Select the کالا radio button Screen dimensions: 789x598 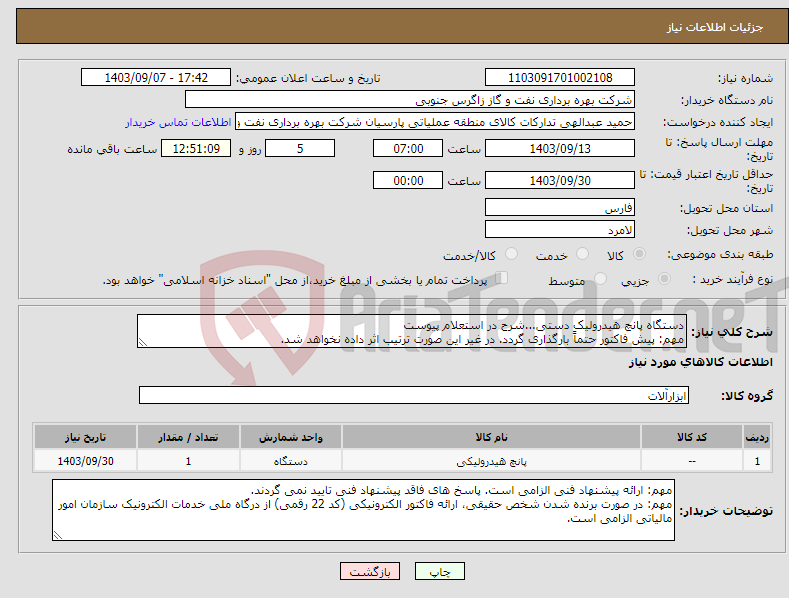pyautogui.click(x=640, y=254)
